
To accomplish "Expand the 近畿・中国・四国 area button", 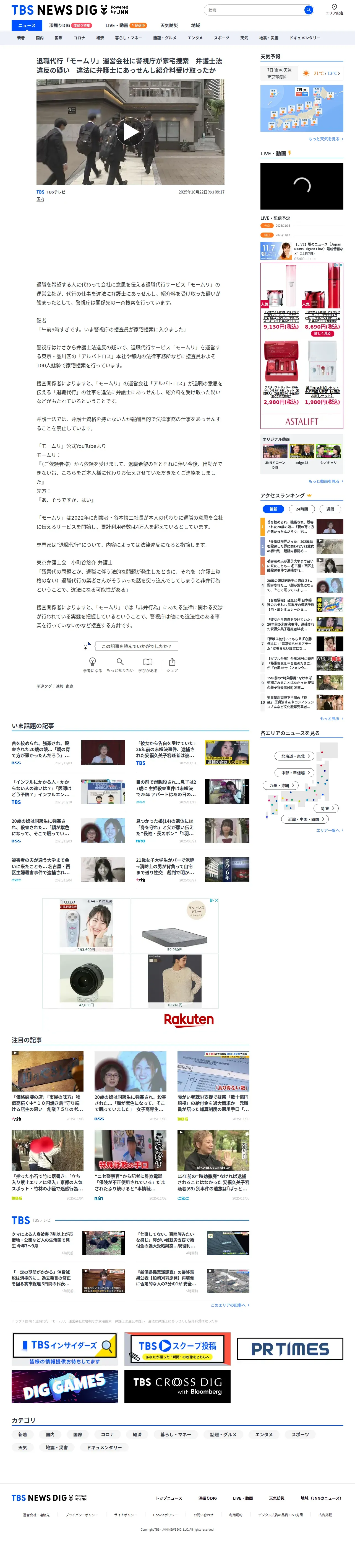I will tap(305, 819).
